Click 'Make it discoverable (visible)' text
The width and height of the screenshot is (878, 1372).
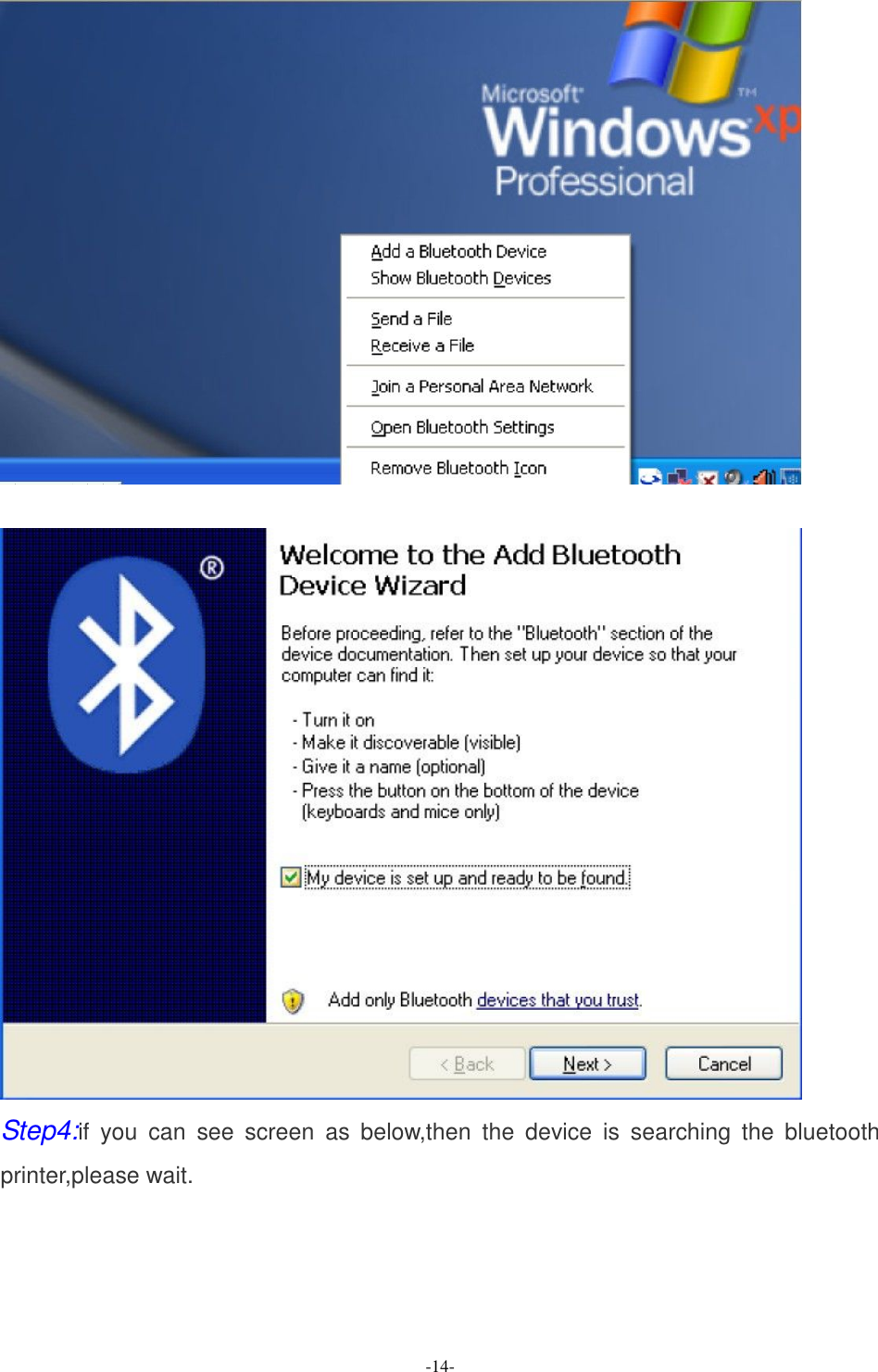(x=407, y=742)
